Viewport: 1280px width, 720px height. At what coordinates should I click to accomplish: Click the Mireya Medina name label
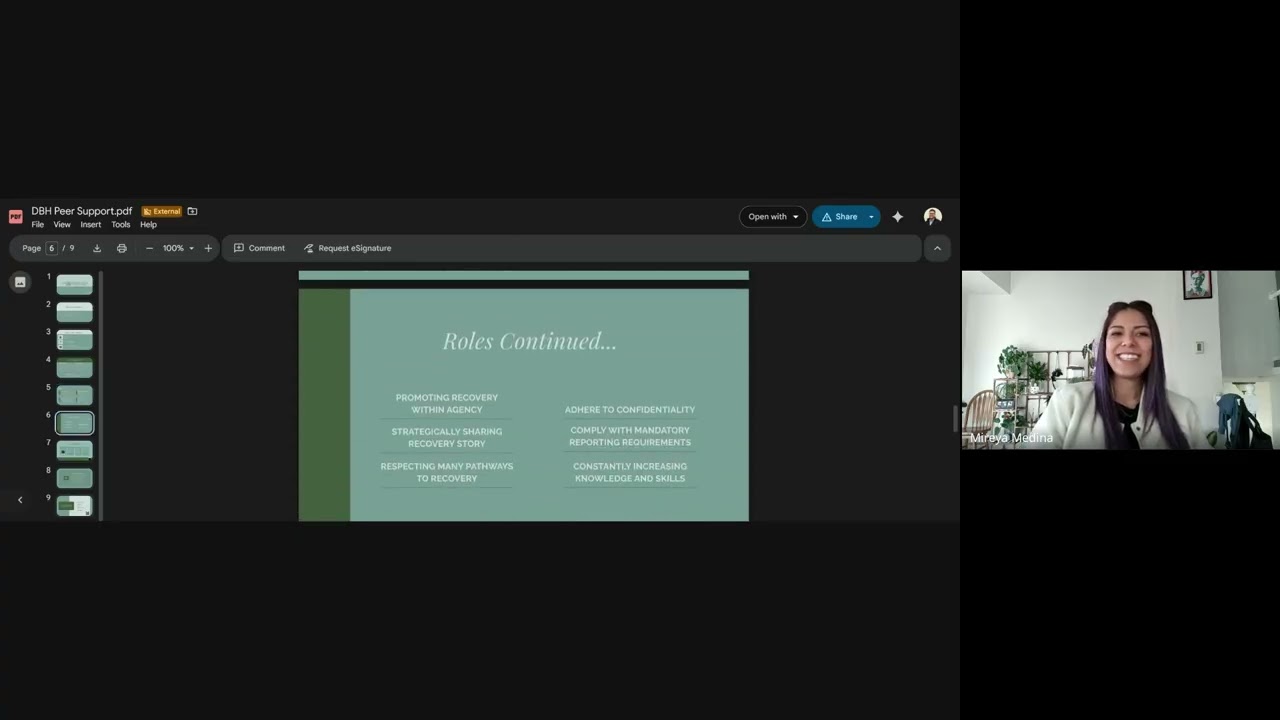1011,438
